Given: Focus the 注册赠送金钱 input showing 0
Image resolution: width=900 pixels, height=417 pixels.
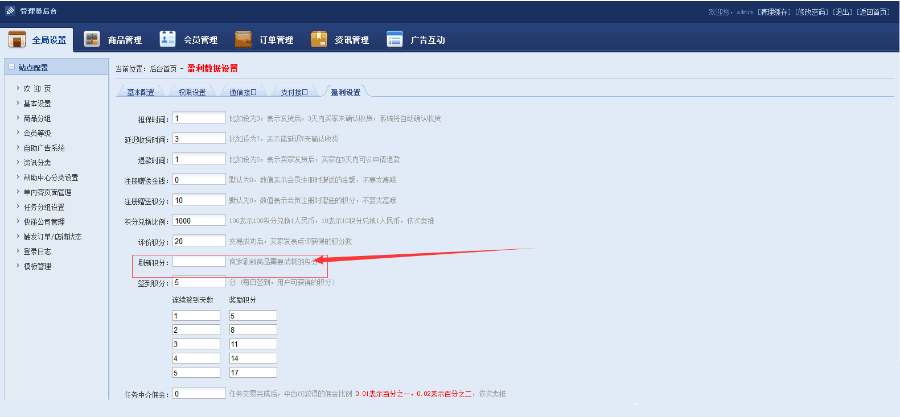Looking at the screenshot, I should pyautogui.click(x=199, y=180).
